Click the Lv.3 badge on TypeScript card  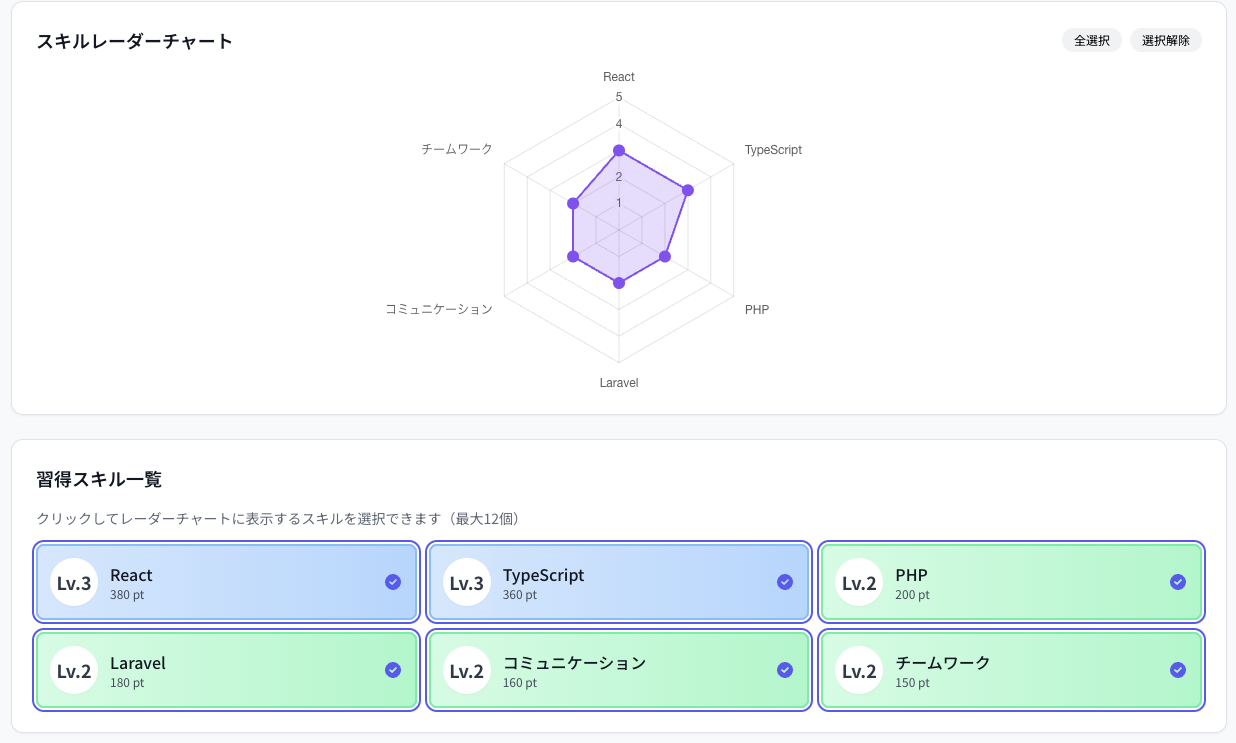467,583
